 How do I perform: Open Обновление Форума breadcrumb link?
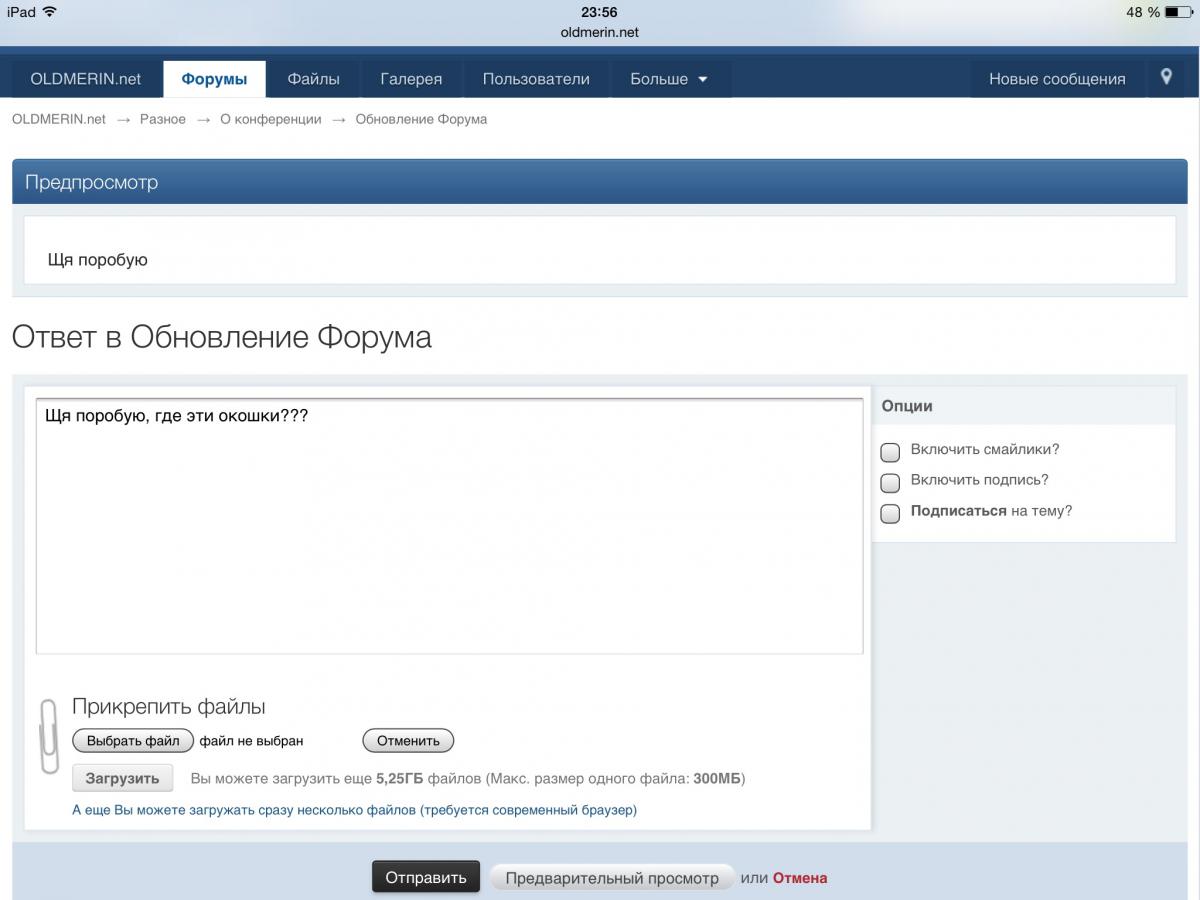421,119
